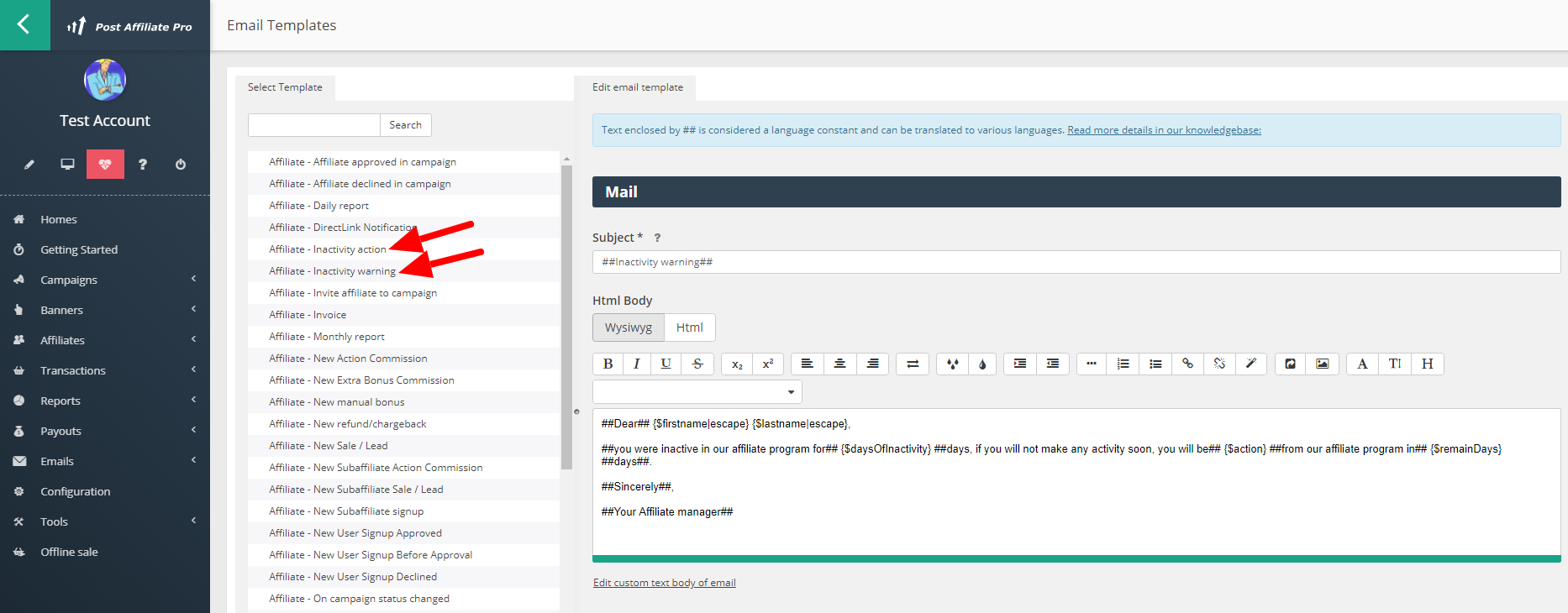Click the monitor icon under Test Account

[x=67, y=165]
